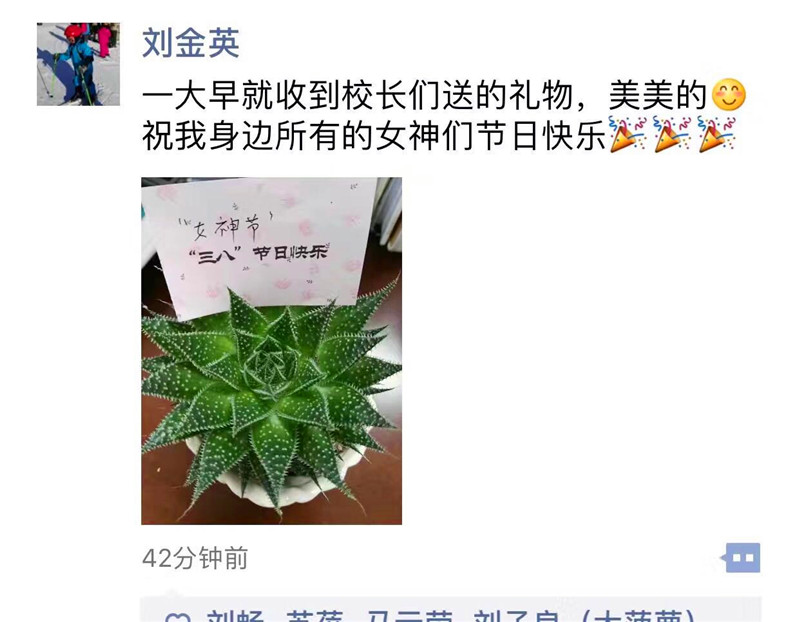800x622 pixels.
Task: Tap the middle party popper emoji
Action: coord(672,135)
